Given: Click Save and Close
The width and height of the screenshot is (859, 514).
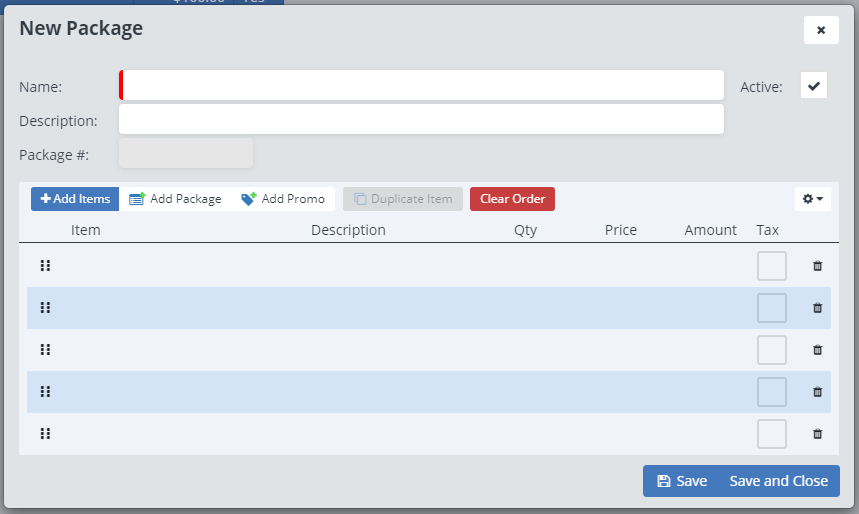Looking at the screenshot, I should pyautogui.click(x=779, y=481).
